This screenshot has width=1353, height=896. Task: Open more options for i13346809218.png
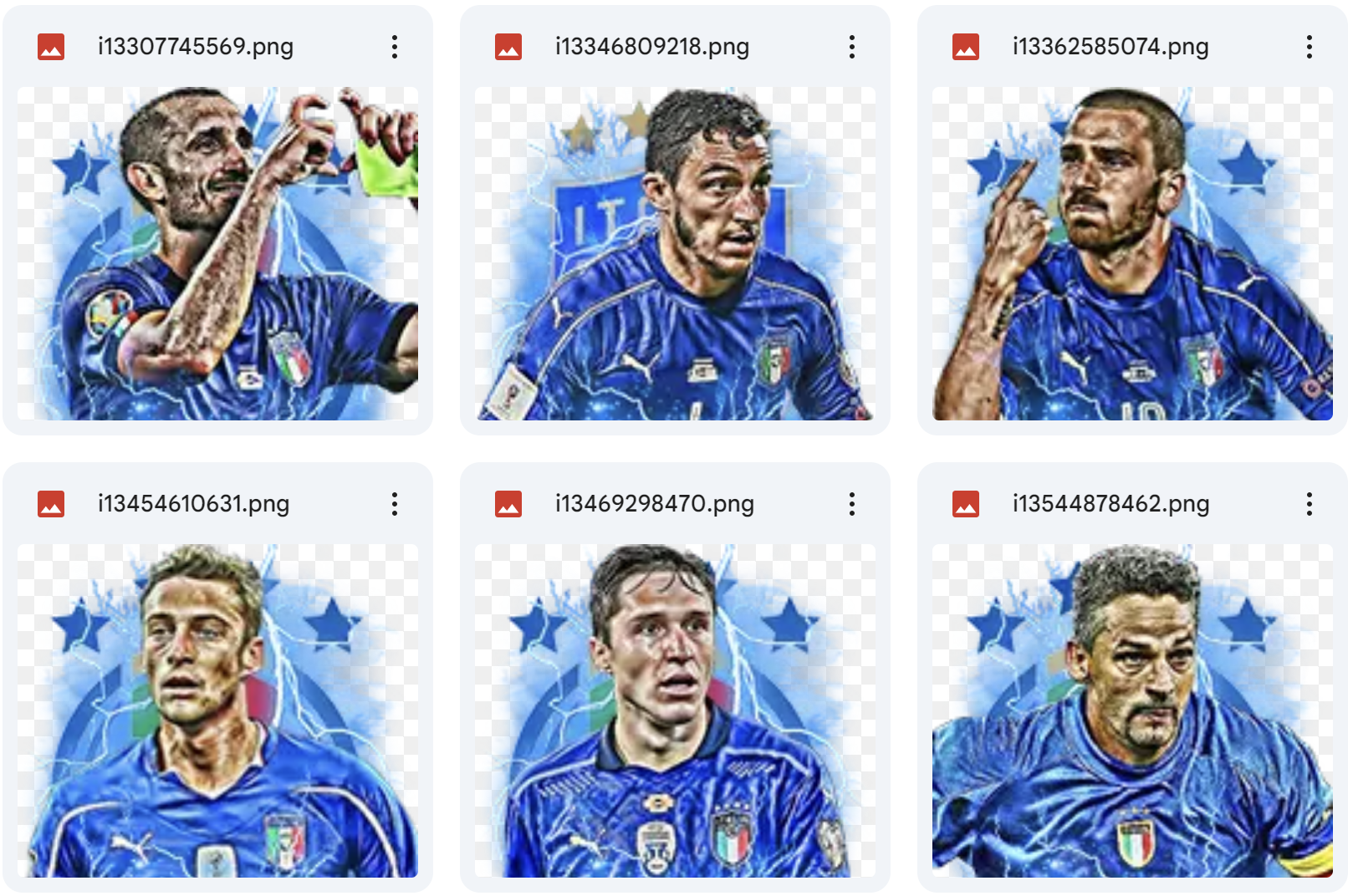(x=851, y=47)
